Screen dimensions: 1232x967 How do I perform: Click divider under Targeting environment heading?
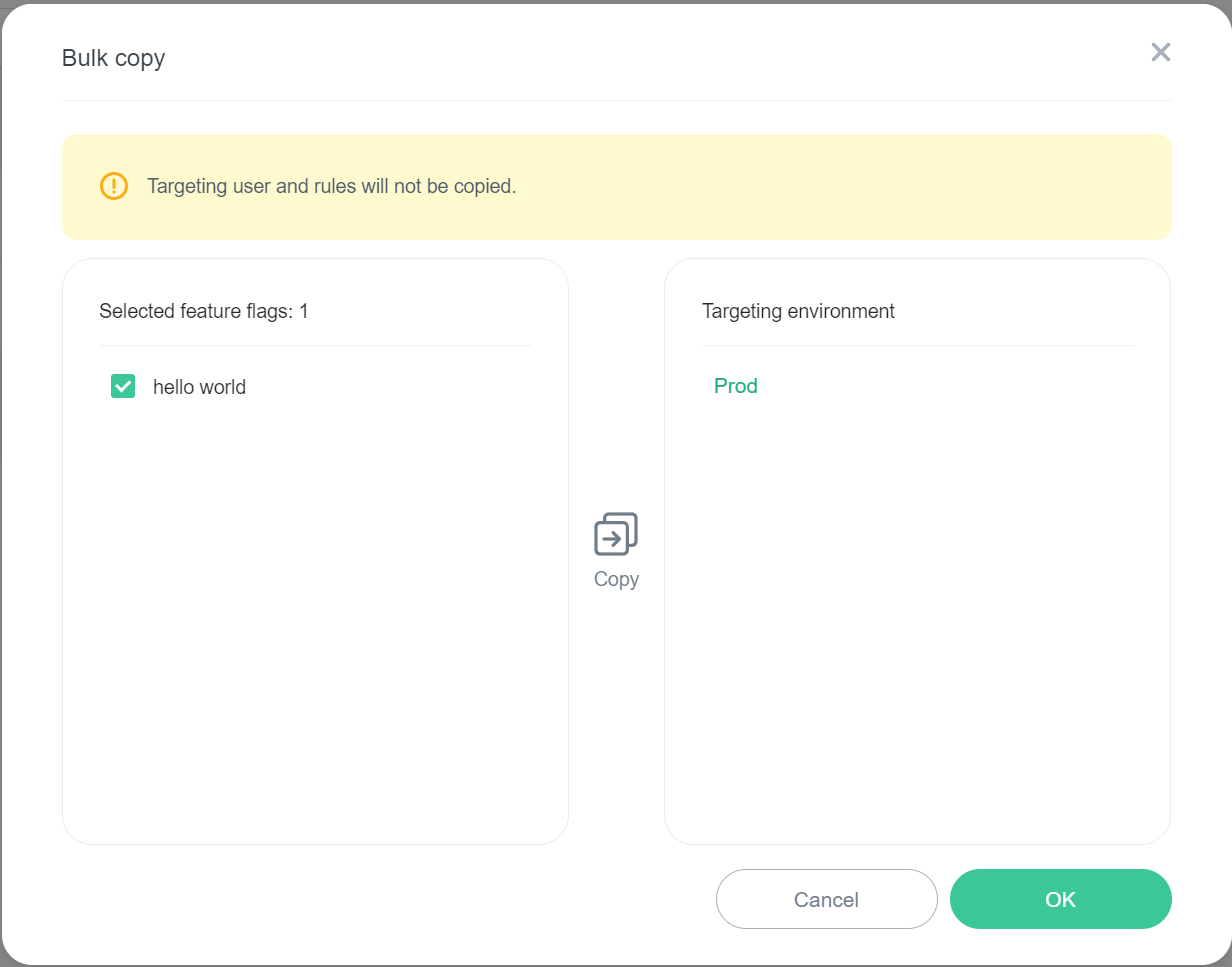coord(917,345)
